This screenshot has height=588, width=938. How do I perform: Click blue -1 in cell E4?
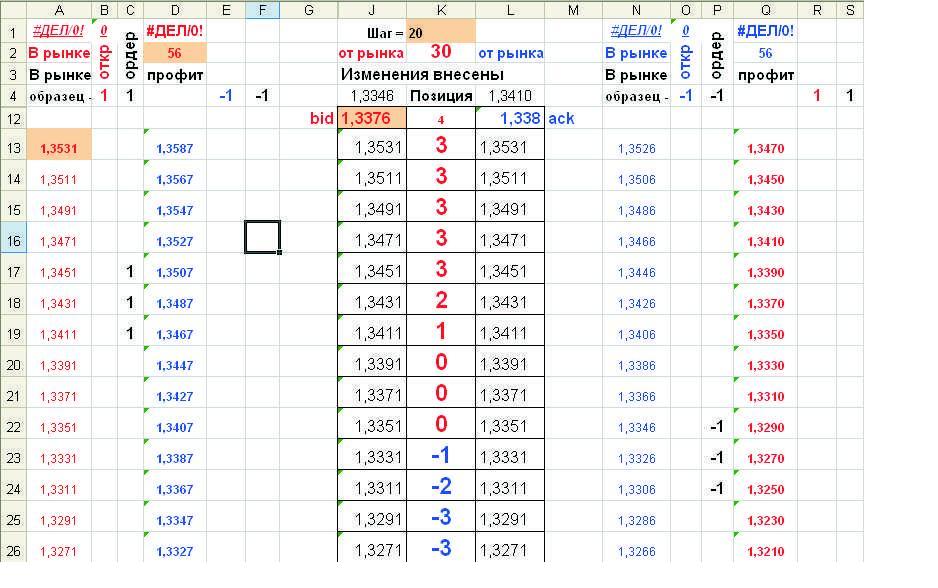pyautogui.click(x=226, y=95)
